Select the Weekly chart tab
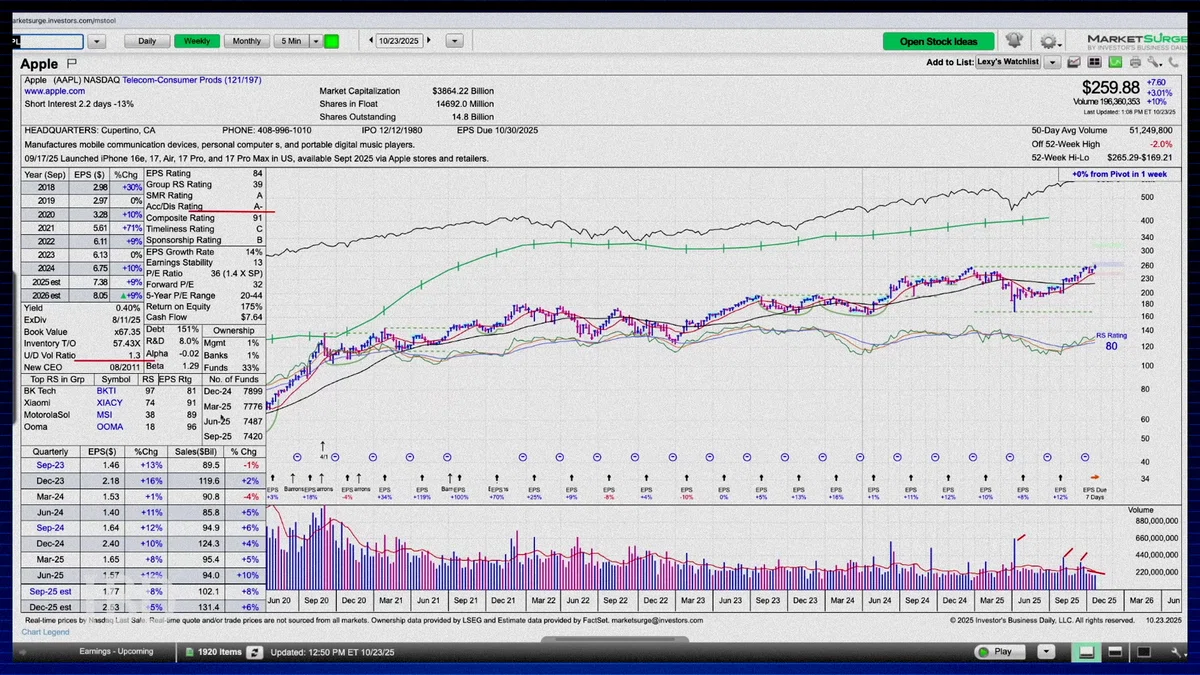 (197, 41)
